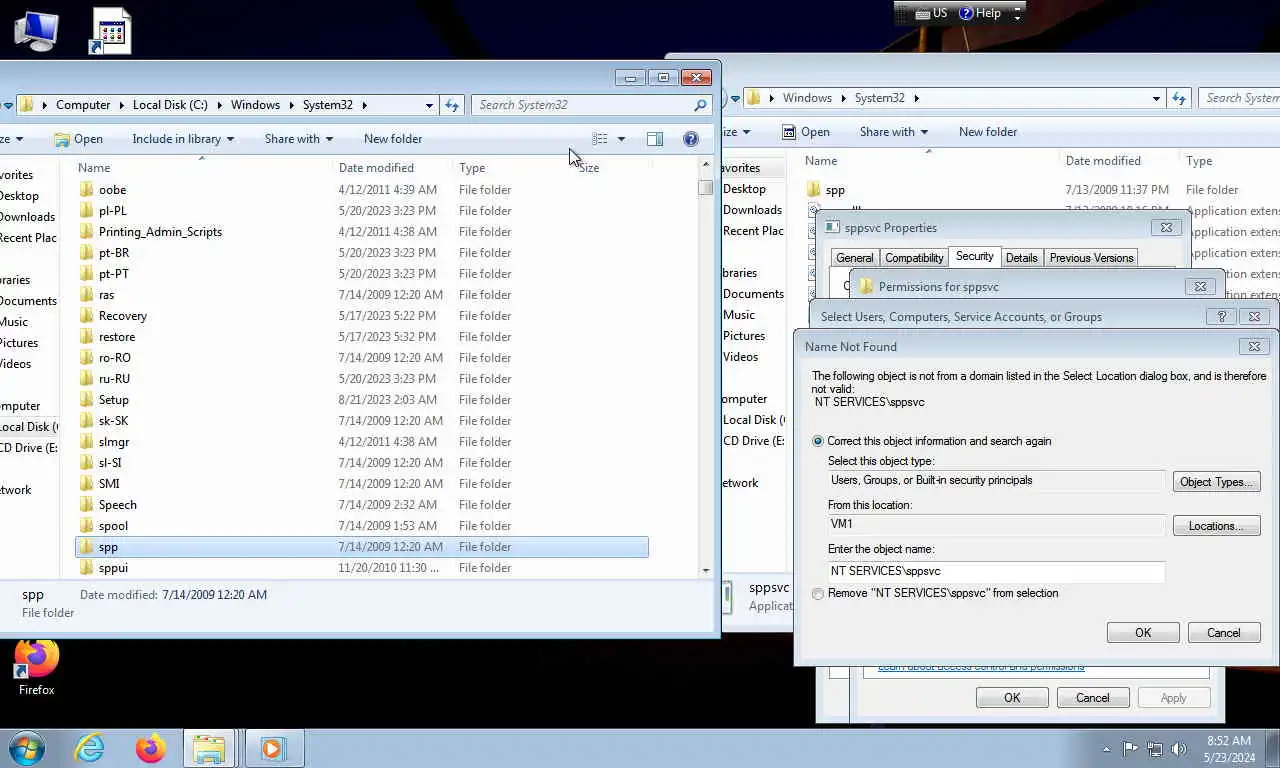Toggle the preview pane in the front Explorer window
This screenshot has height=768, width=1280.
tap(655, 139)
